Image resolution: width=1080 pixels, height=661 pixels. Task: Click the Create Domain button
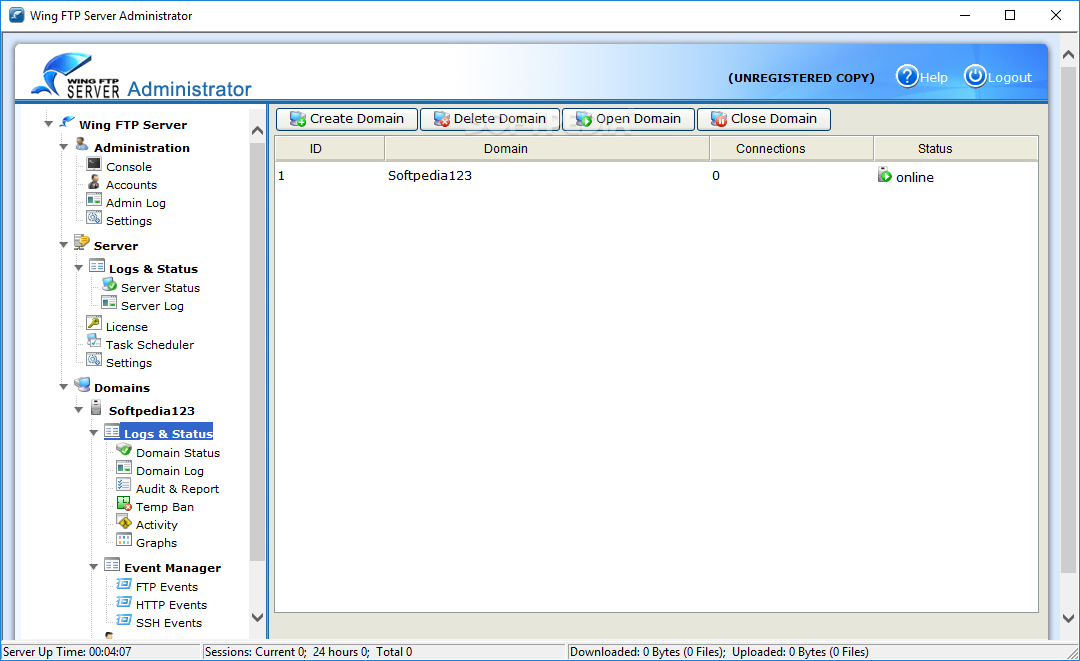346,119
